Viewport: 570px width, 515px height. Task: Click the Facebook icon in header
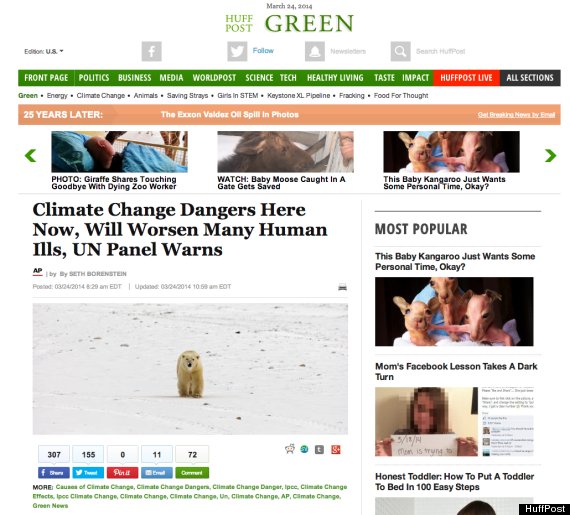(x=152, y=51)
